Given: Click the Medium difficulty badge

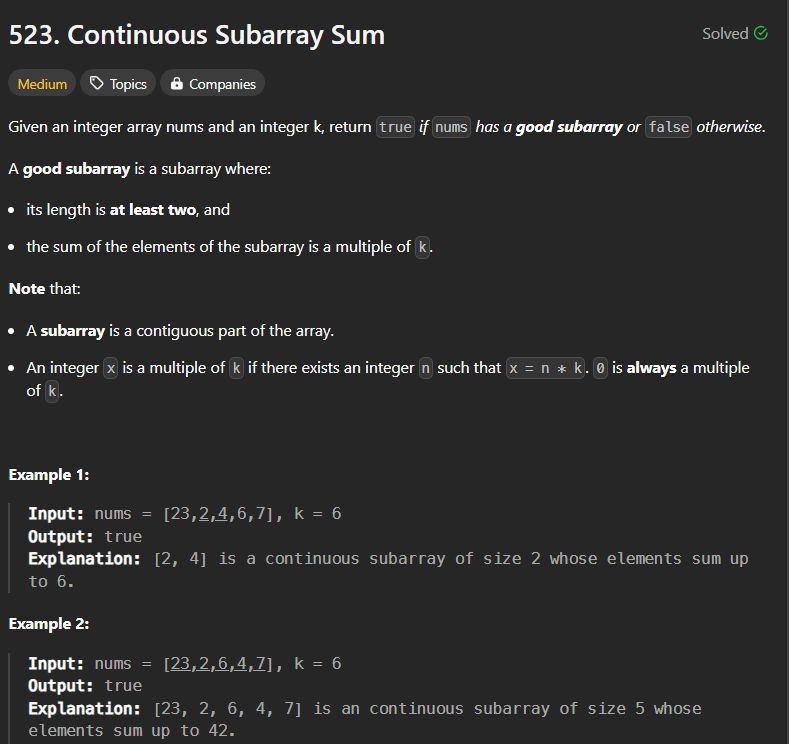Looking at the screenshot, I should click(x=42, y=84).
